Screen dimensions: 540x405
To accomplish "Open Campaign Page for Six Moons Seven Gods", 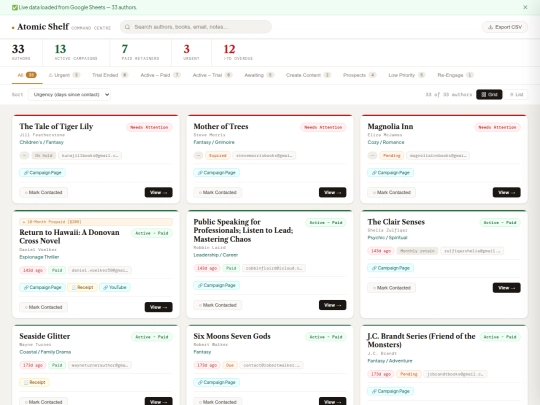I will pos(217,382).
